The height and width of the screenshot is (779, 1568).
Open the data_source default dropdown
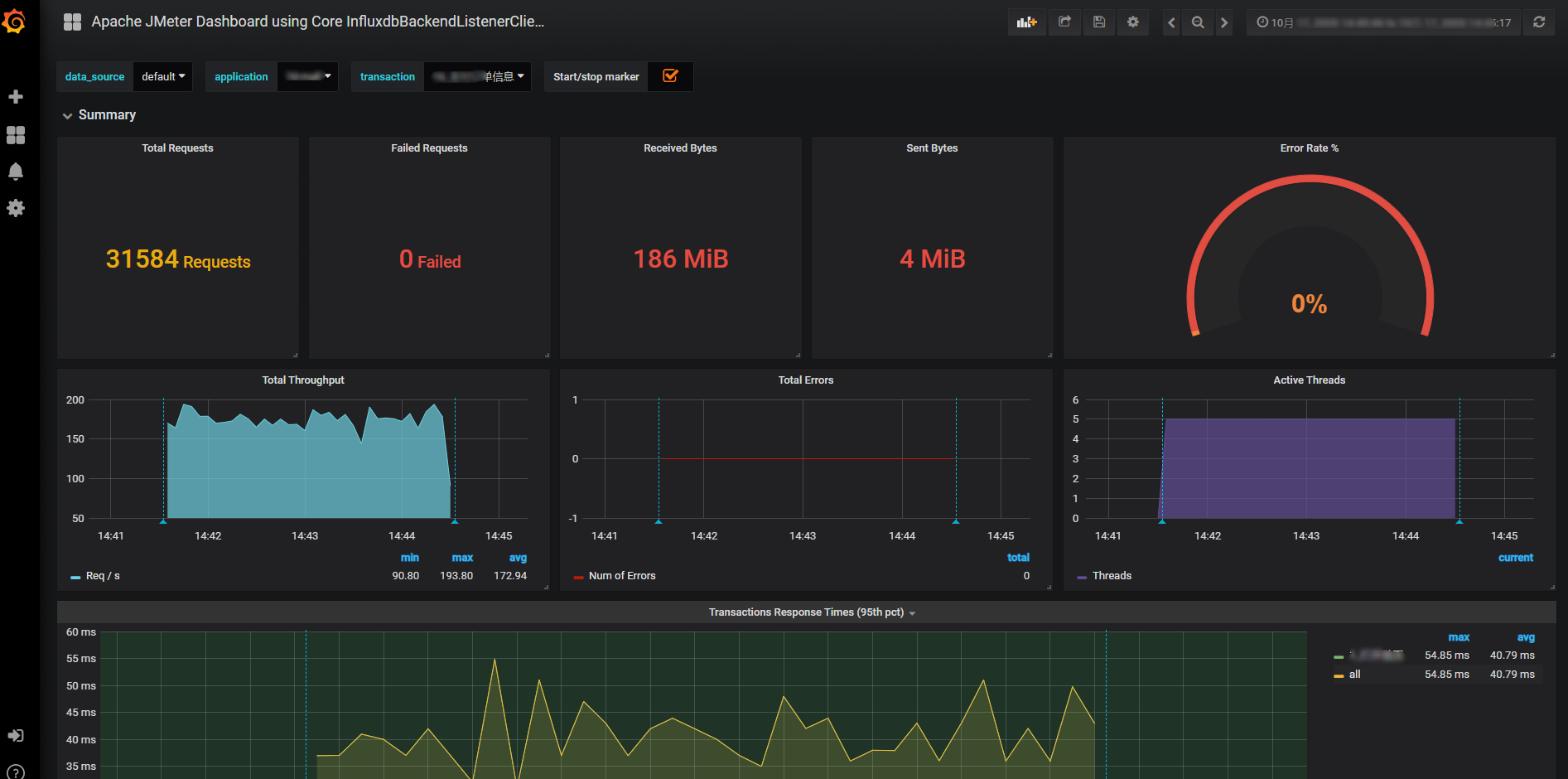coord(163,76)
